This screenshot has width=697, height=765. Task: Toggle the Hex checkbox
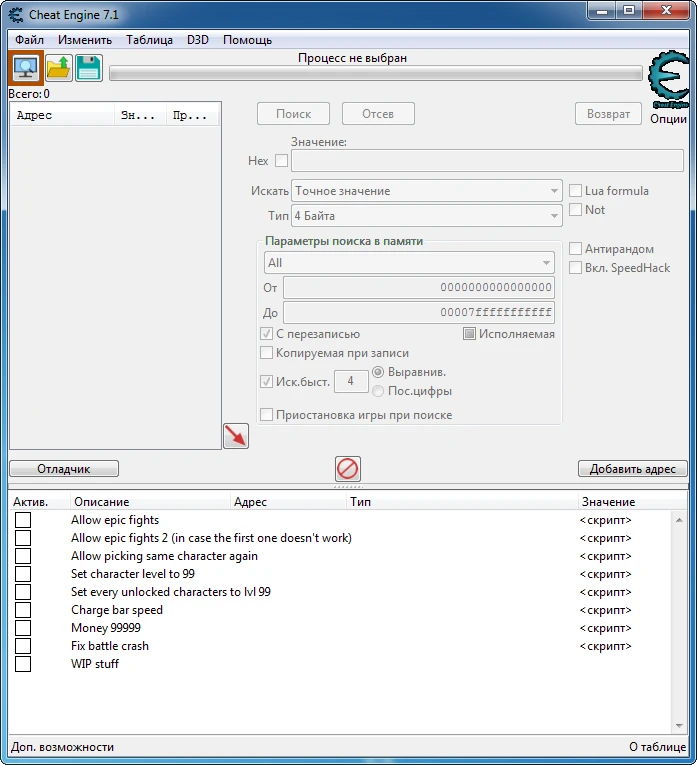pyautogui.click(x=281, y=161)
